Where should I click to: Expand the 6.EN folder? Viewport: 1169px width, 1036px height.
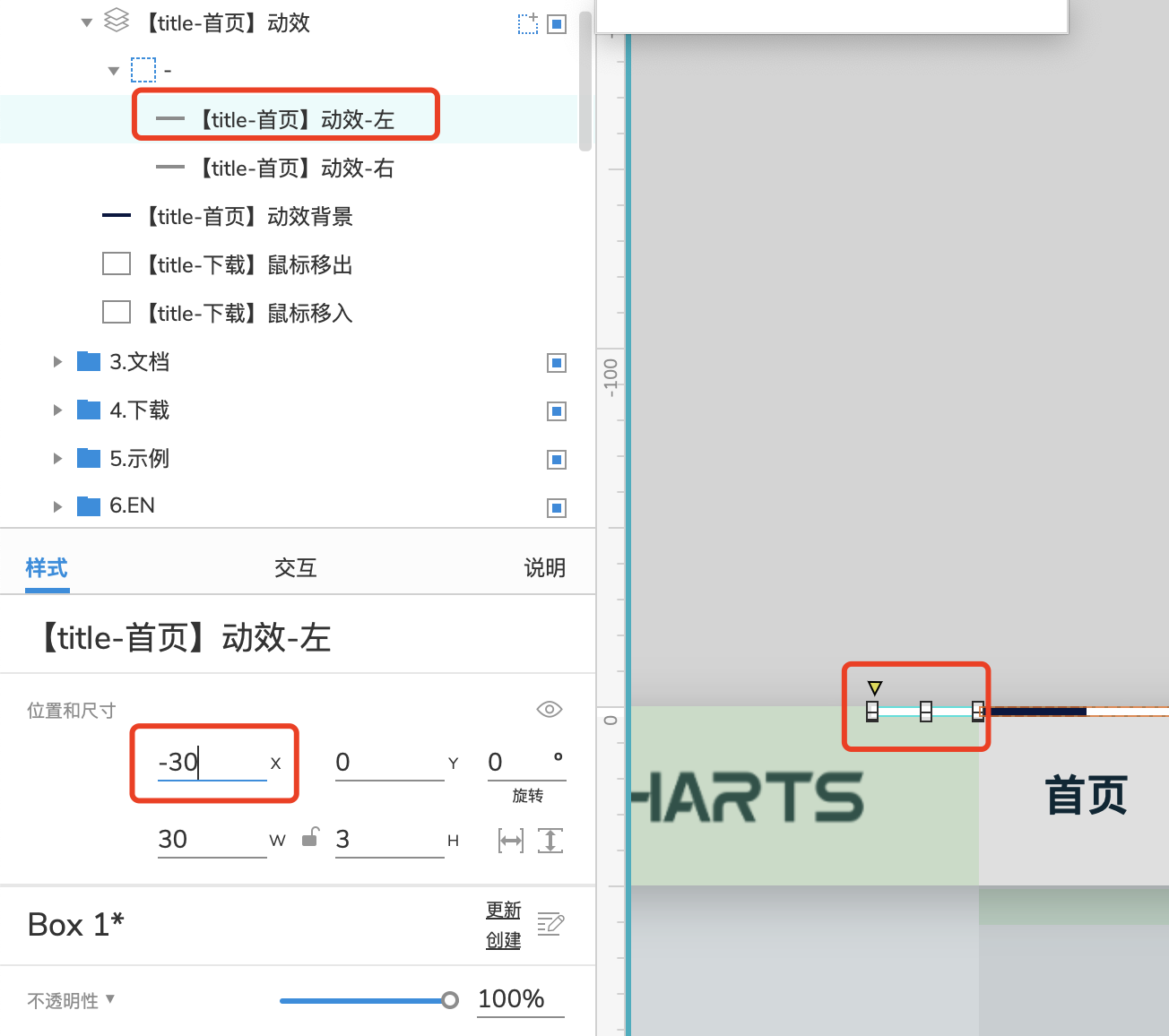pos(57,507)
